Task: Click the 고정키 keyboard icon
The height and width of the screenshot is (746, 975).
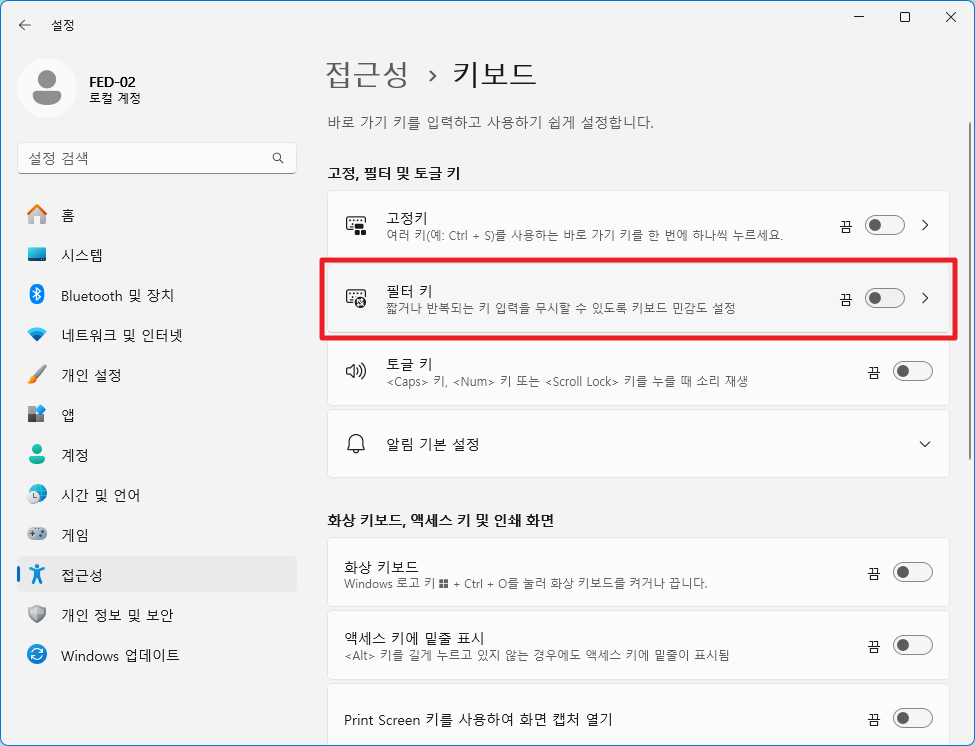Action: [356, 226]
